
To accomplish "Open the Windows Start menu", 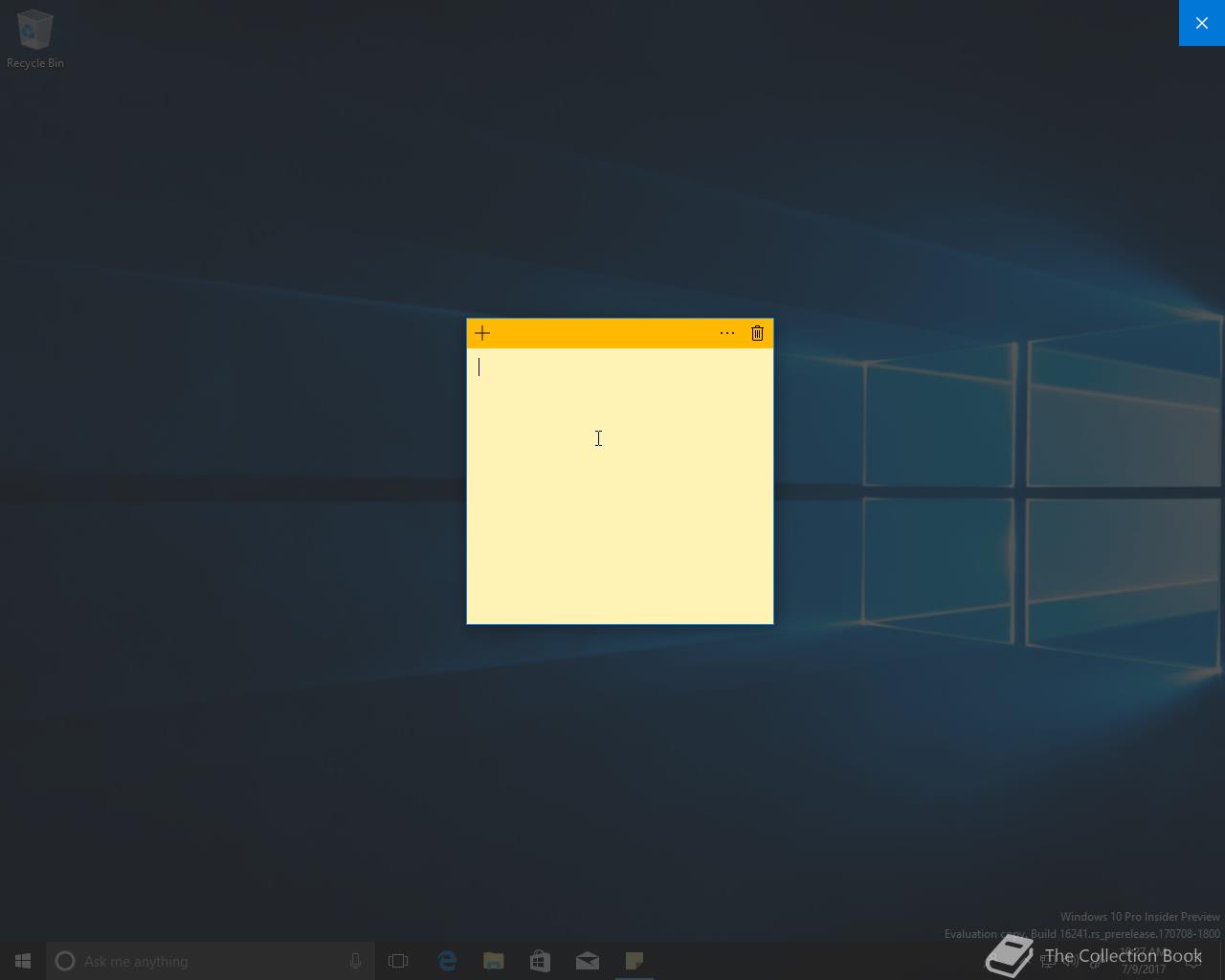I will tap(23, 961).
